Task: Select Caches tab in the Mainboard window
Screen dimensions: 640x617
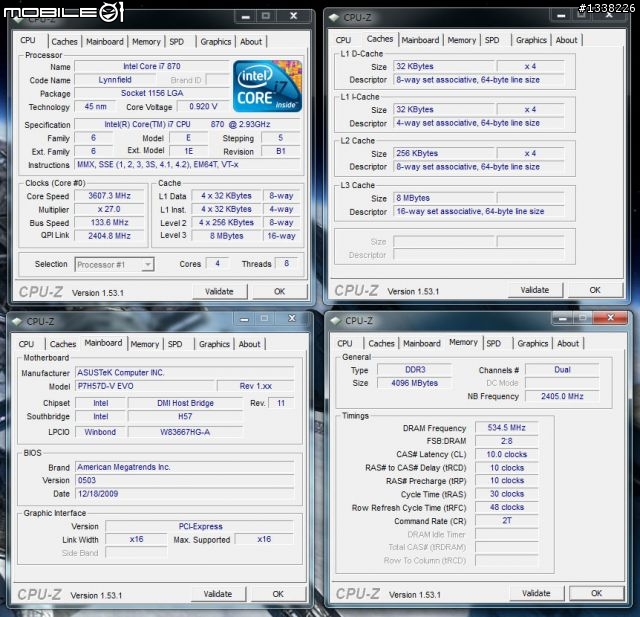Action: (x=63, y=344)
